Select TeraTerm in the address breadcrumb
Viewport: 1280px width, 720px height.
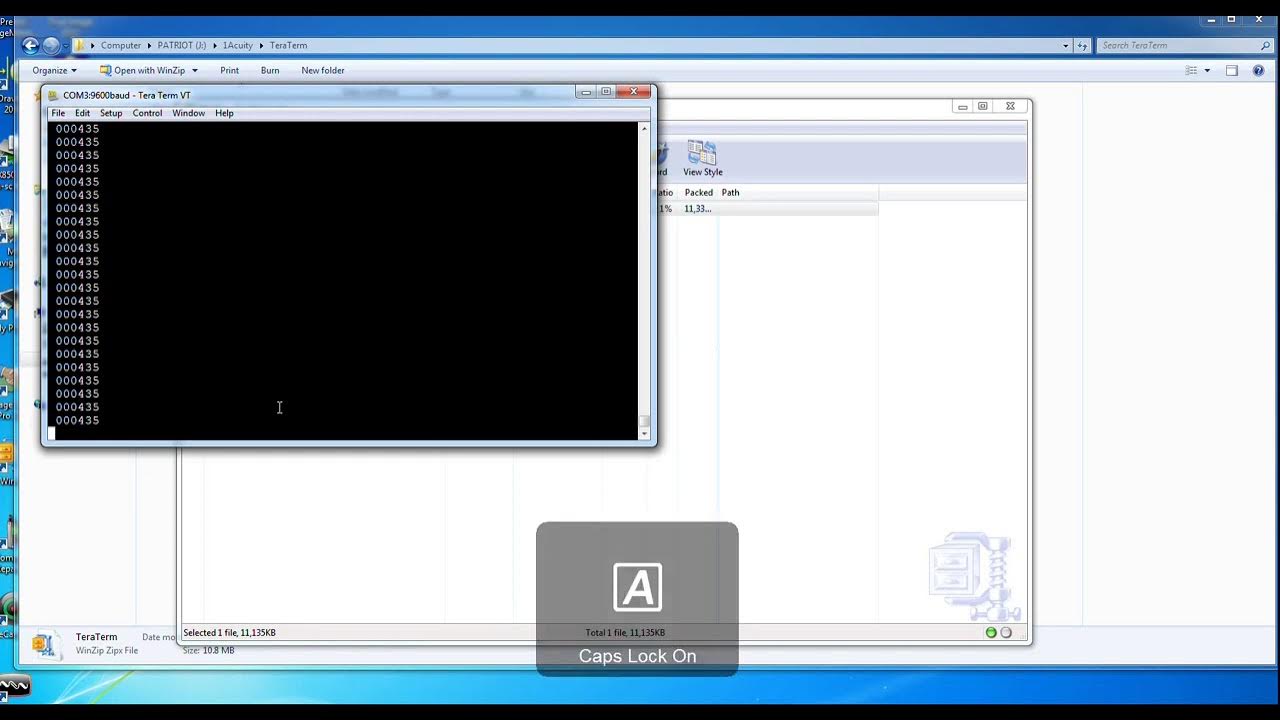click(x=288, y=45)
